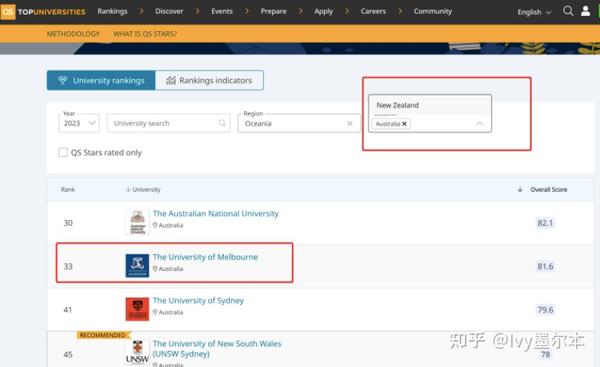Expand chevron after Events menu
This screenshot has width=600, height=367.
coord(247,11)
